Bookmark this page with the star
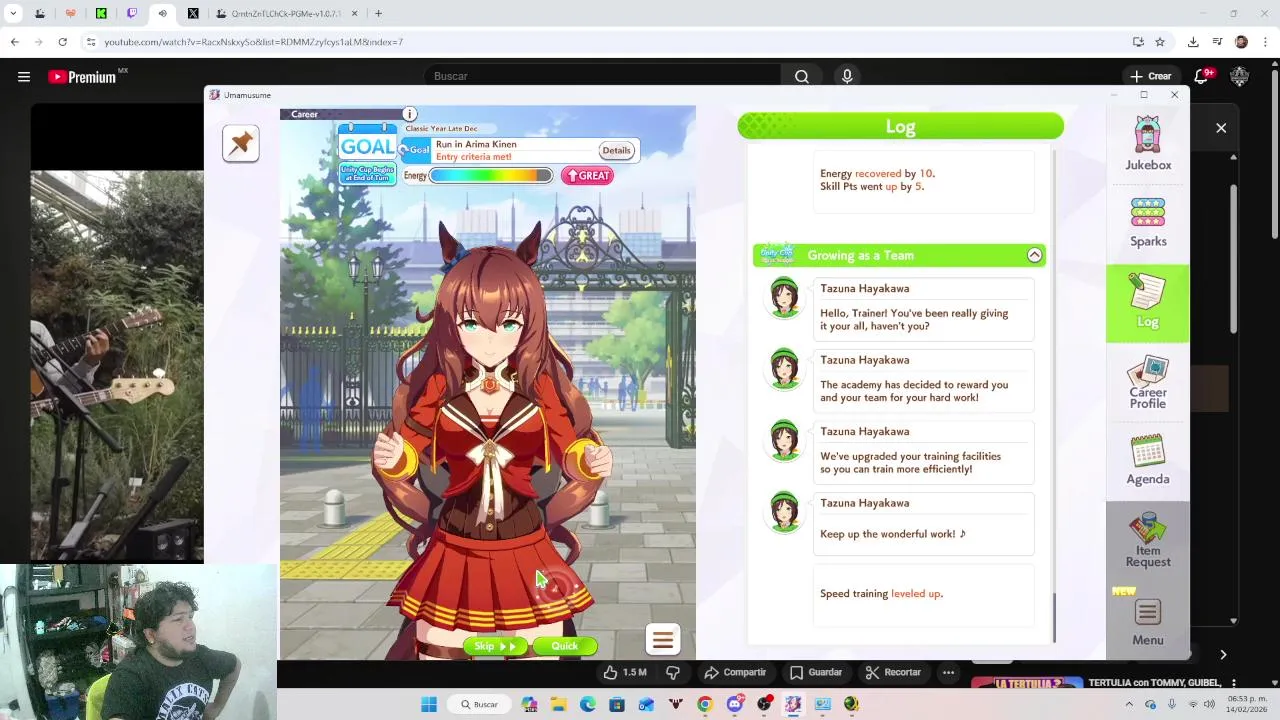The width and height of the screenshot is (1280, 720). click(x=1160, y=42)
